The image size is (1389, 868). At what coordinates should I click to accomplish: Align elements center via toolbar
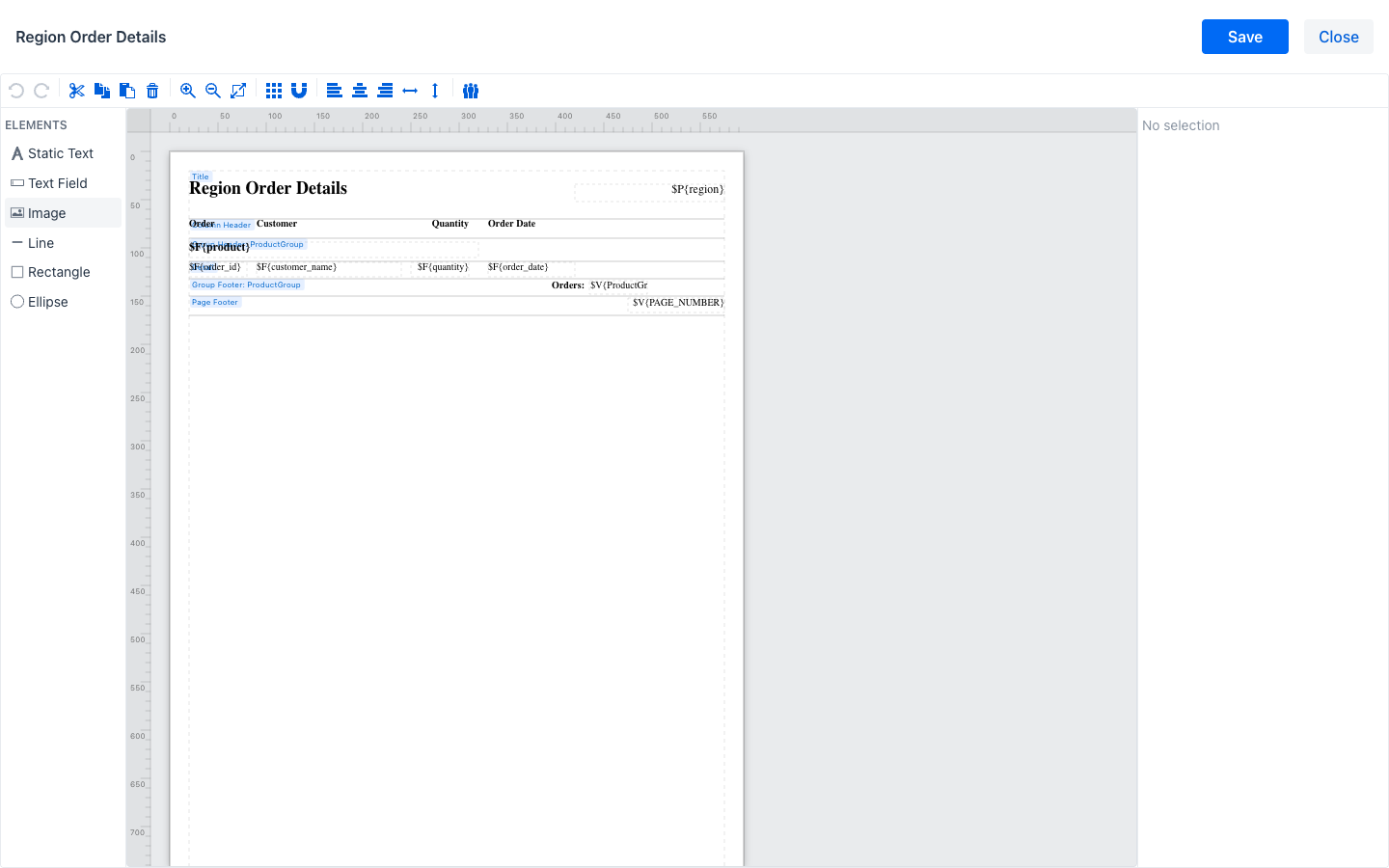pyautogui.click(x=360, y=91)
